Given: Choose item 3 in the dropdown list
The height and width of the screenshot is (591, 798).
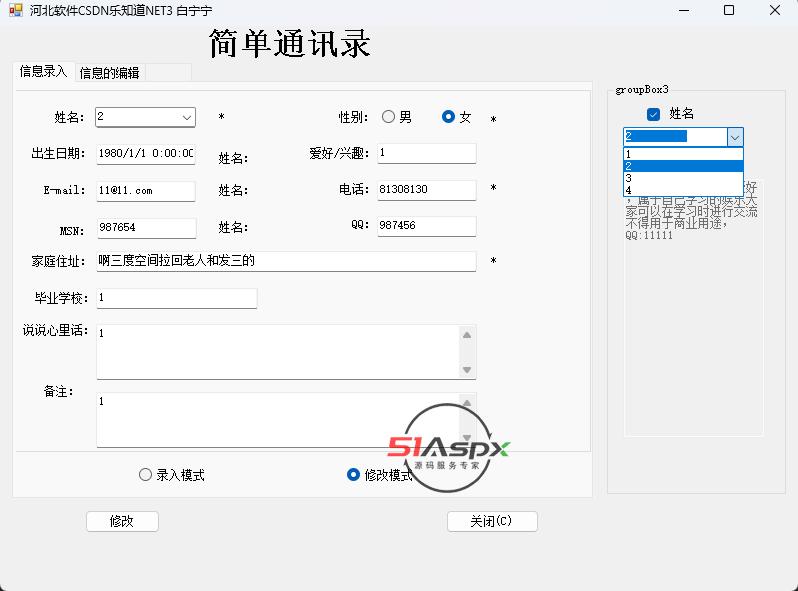Looking at the screenshot, I should point(682,178).
